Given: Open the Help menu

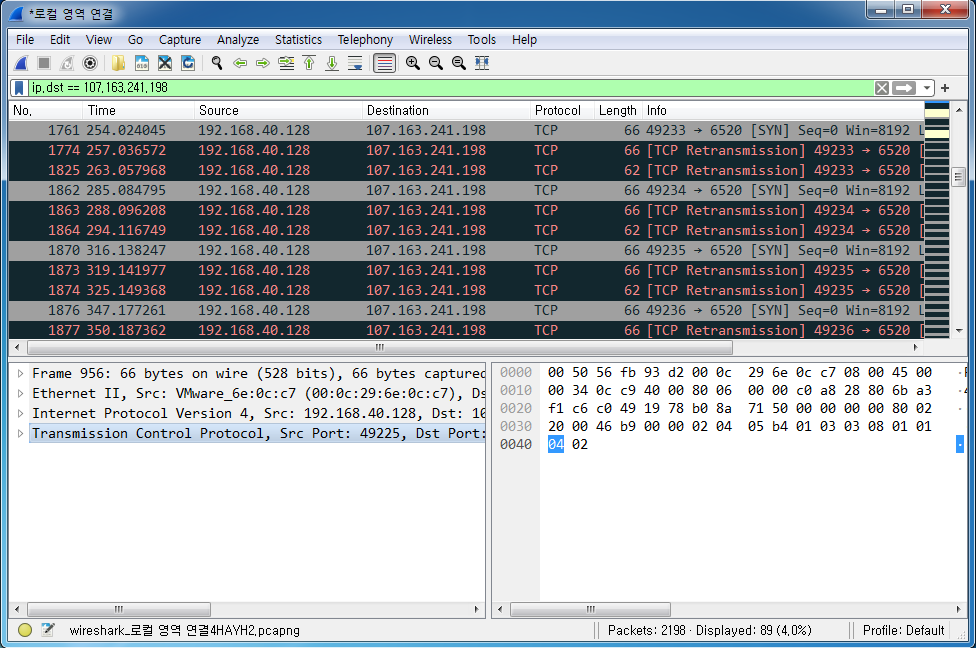Looking at the screenshot, I should 524,39.
